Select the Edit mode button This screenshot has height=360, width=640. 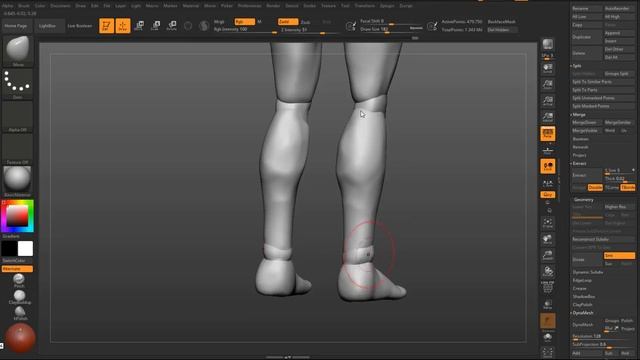tap(107, 26)
